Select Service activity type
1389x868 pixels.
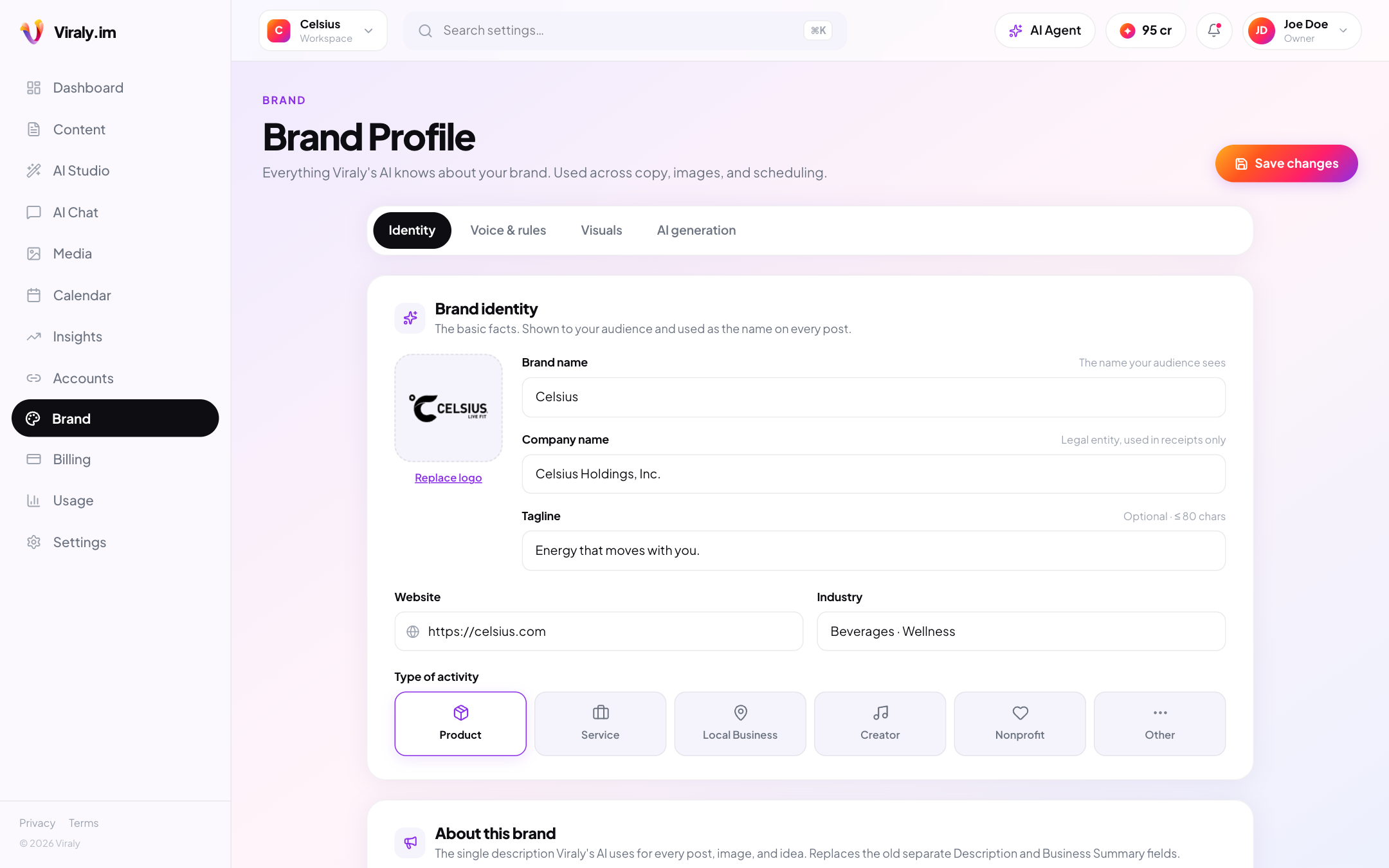point(600,723)
